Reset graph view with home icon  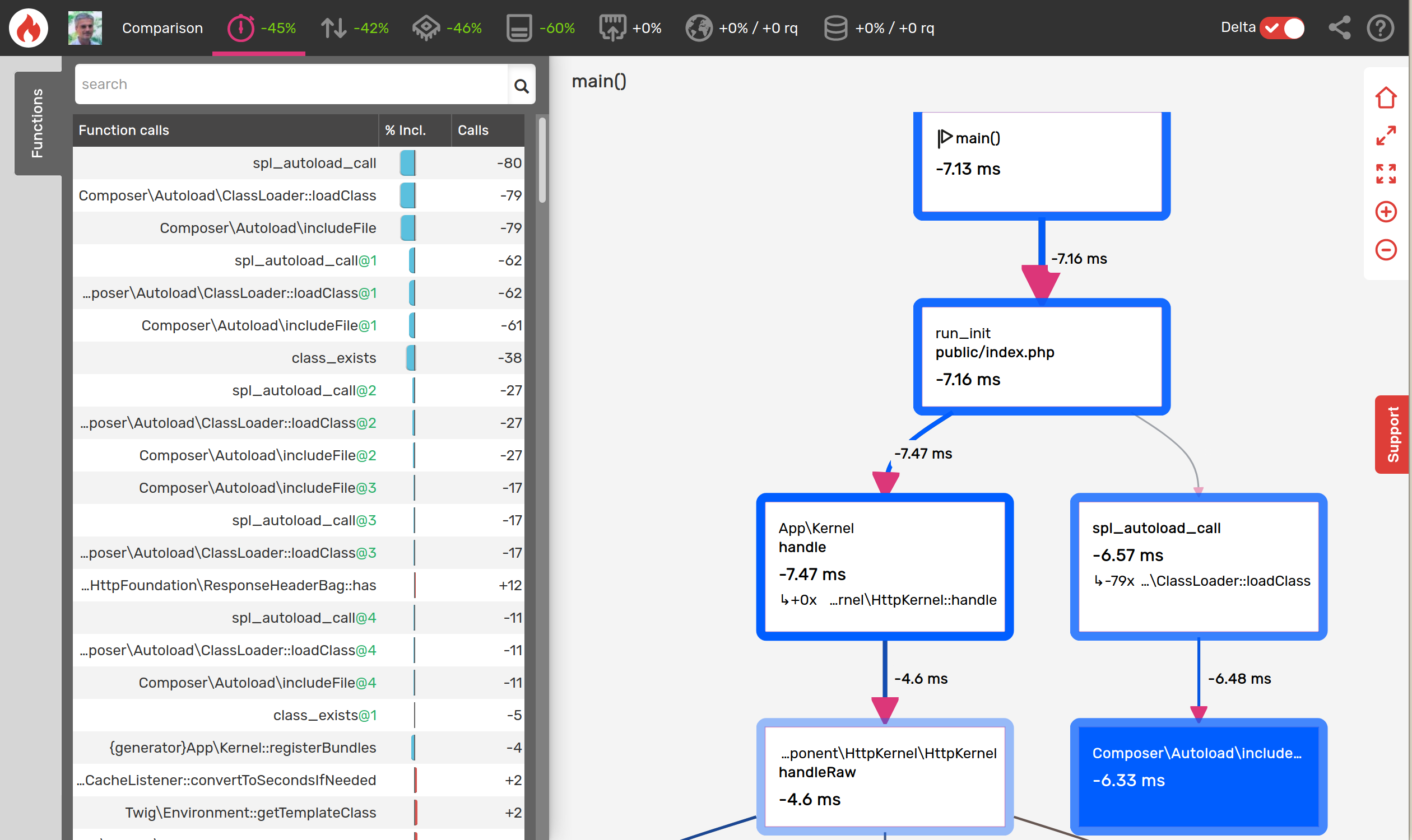point(1385,97)
